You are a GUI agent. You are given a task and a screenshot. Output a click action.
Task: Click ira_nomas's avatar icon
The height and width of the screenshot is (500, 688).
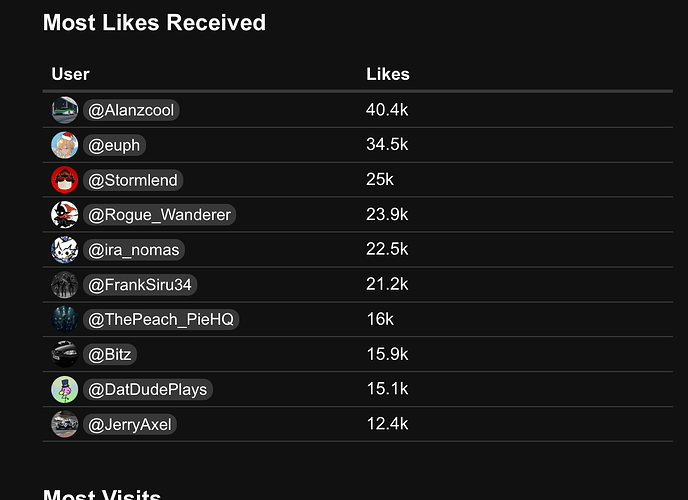pos(65,250)
